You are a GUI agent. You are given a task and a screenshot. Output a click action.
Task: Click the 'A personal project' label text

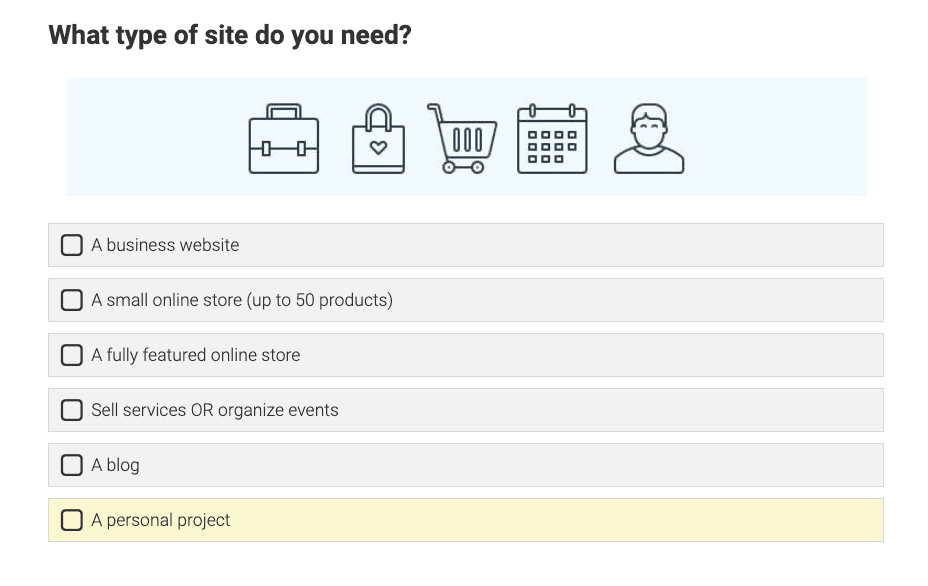(x=160, y=520)
